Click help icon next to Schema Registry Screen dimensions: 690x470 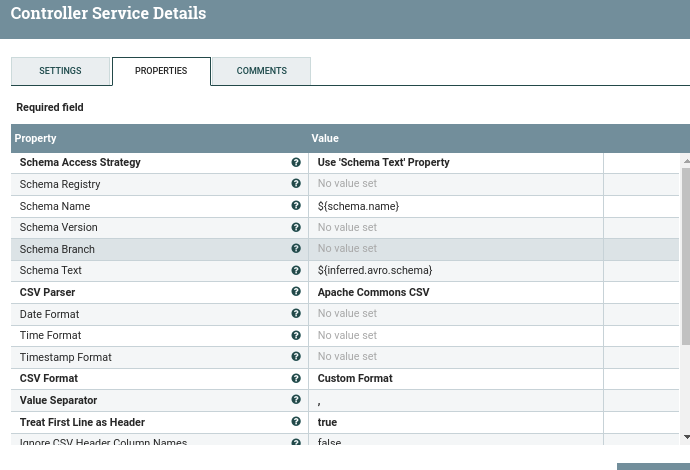click(x=296, y=184)
